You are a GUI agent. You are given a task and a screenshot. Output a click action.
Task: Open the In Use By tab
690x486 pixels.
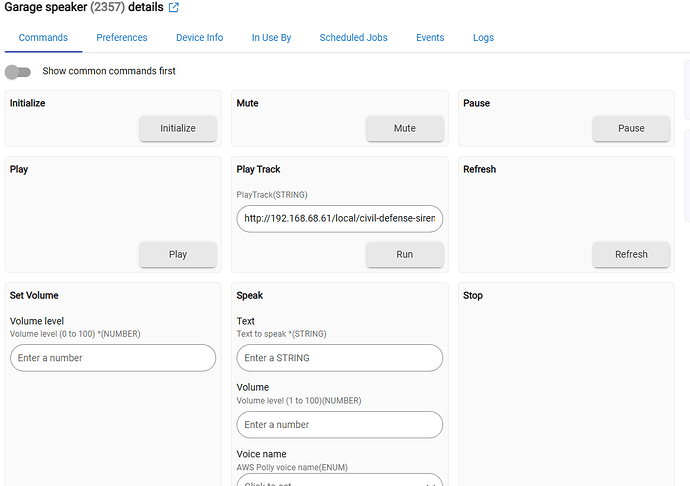coord(271,38)
